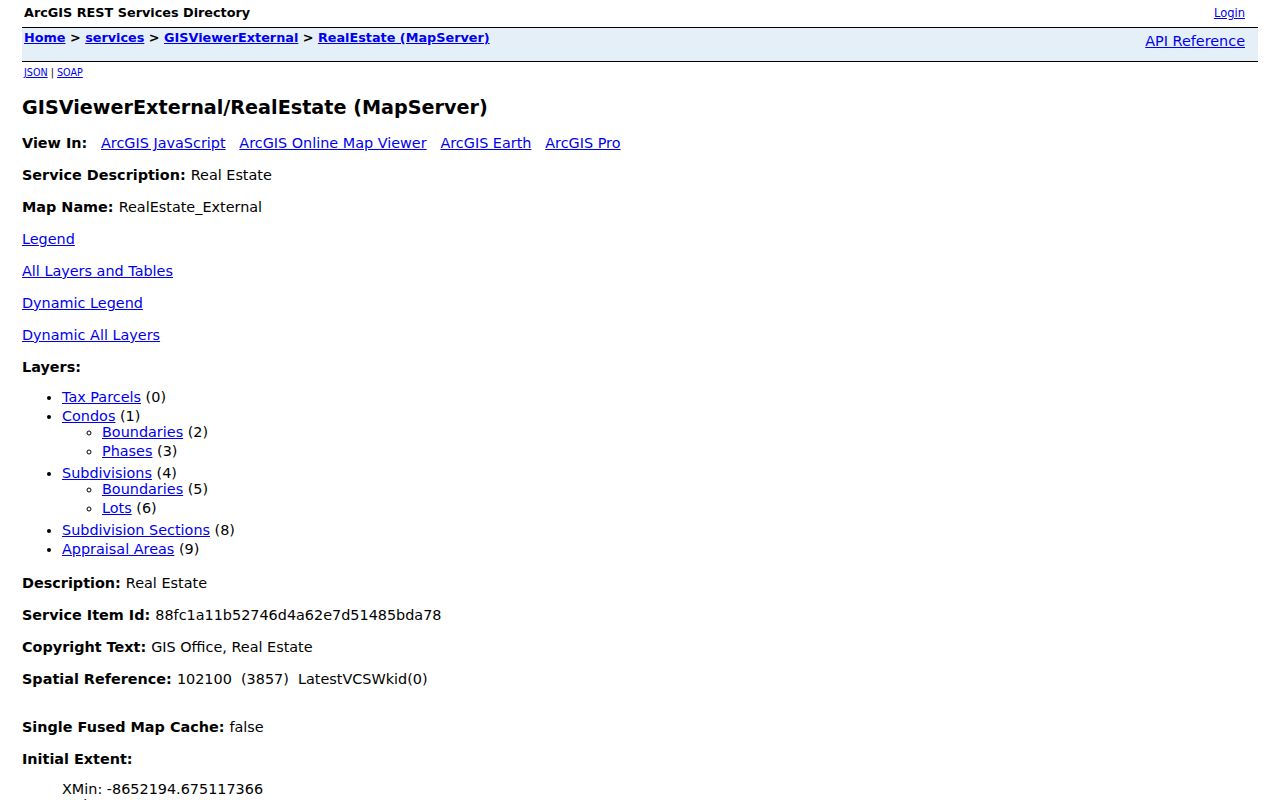Open GISViewerExternal breadcrumb folder
This screenshot has height=800, width=1280.
(231, 38)
